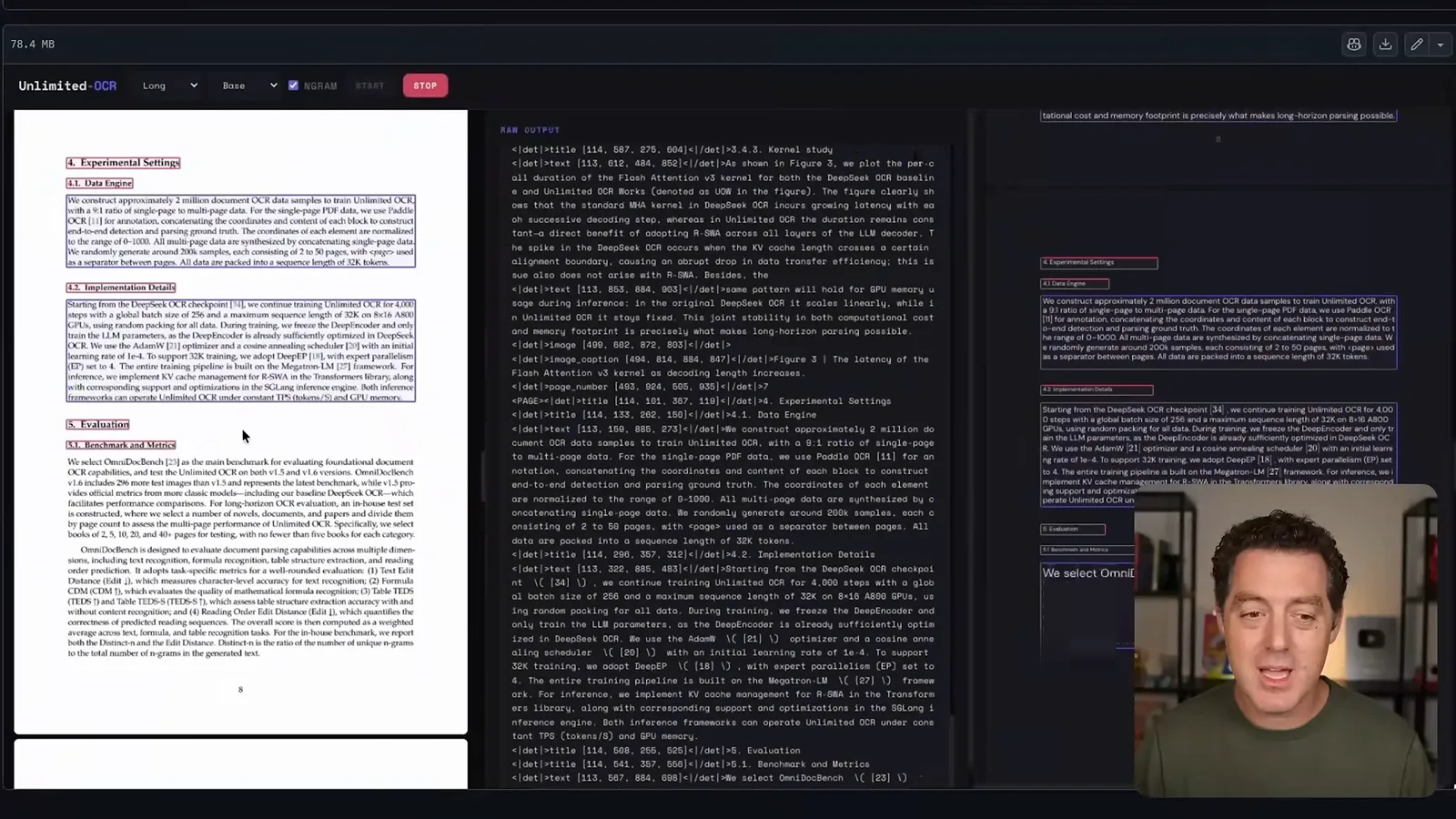Click the '5. Evaluation' heading in PDF

(98, 424)
